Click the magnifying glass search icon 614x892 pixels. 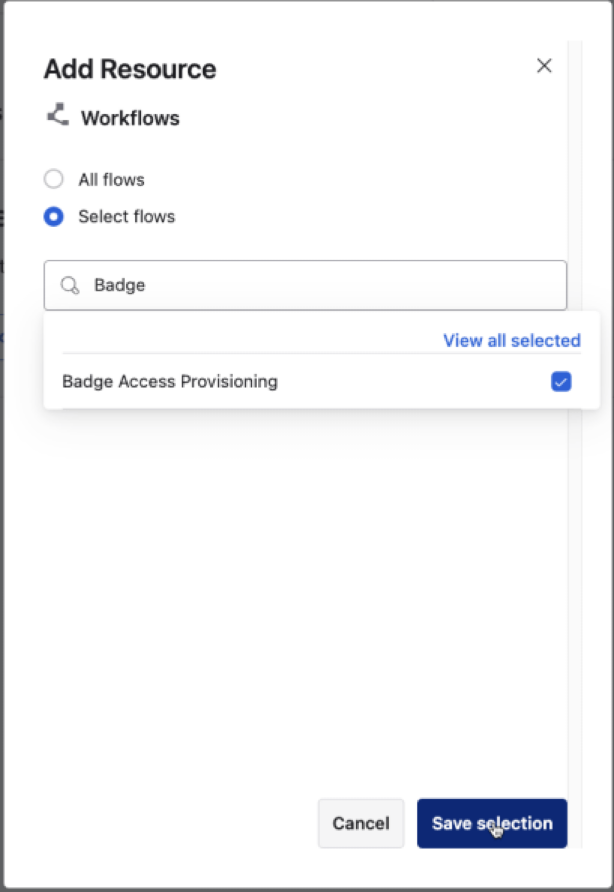(x=68, y=285)
